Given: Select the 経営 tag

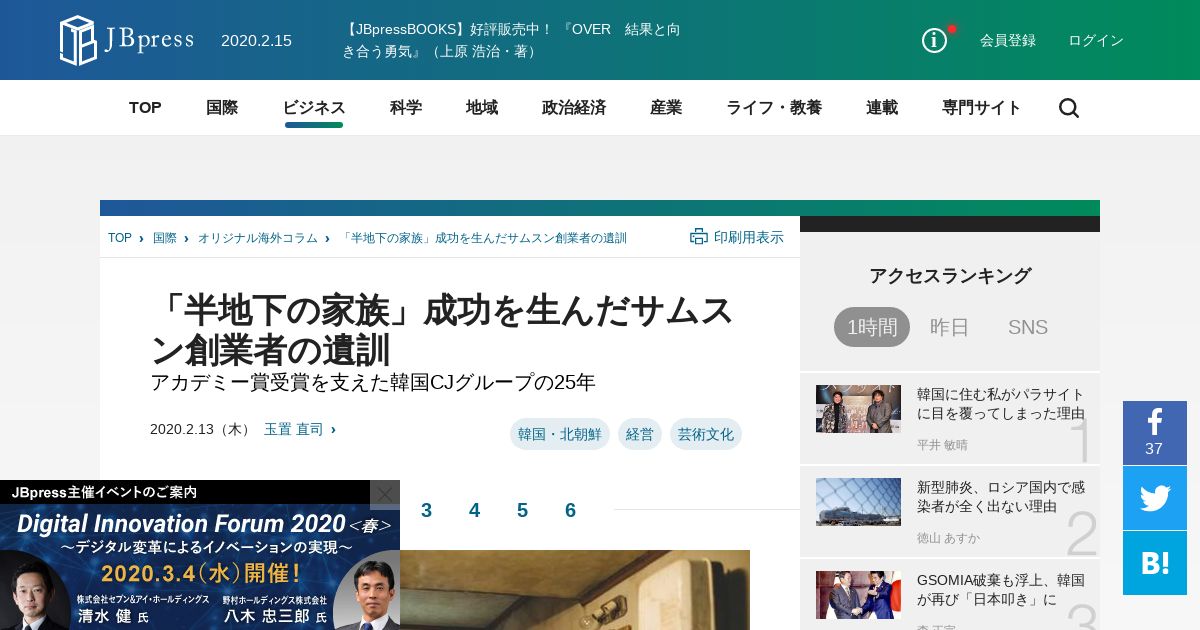Looking at the screenshot, I should pos(640,434).
